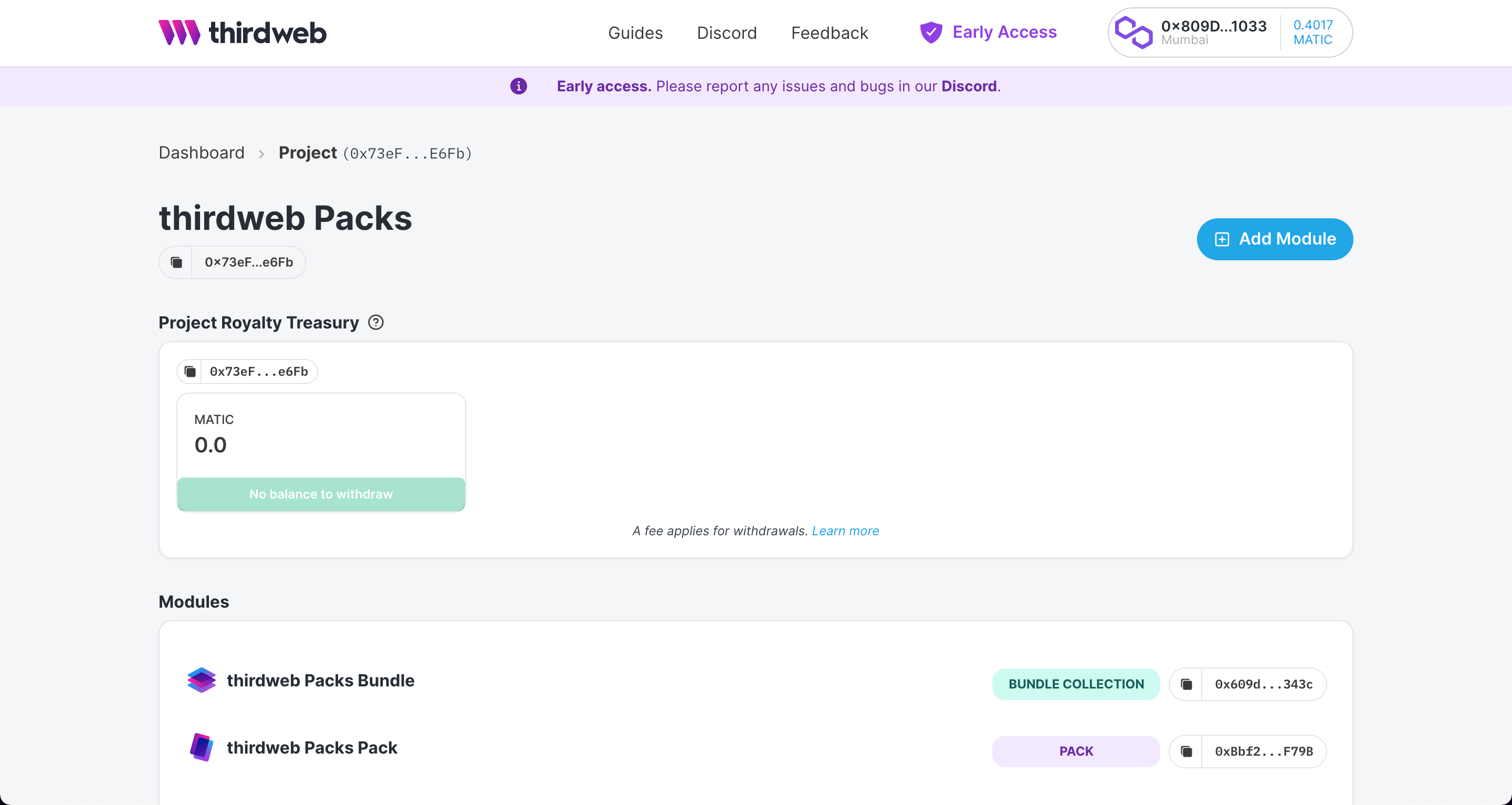This screenshot has width=1512, height=805.
Task: Click the Mumbai network label
Action: (1184, 40)
